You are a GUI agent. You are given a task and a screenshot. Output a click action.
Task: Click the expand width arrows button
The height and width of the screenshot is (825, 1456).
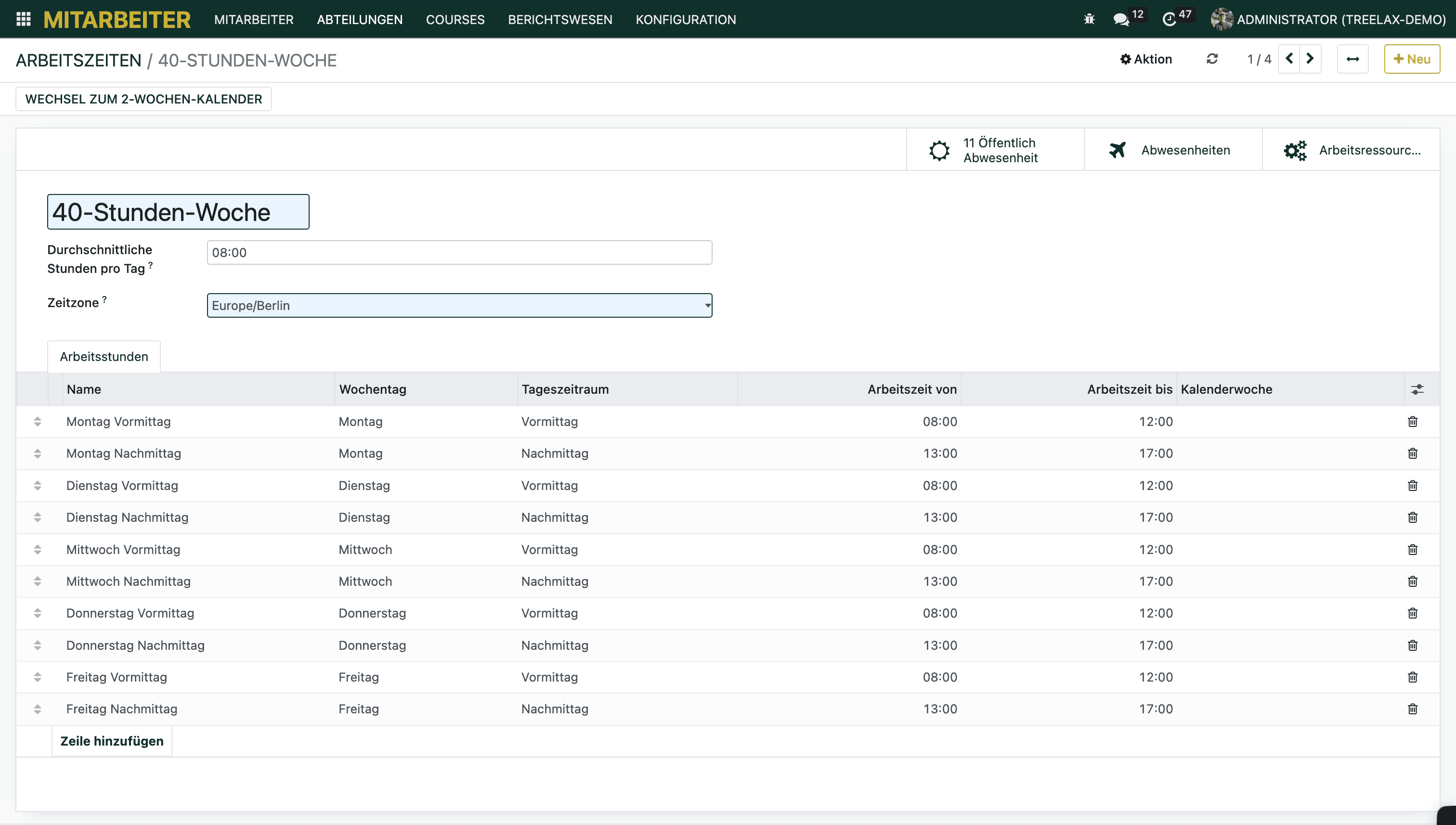coord(1352,59)
